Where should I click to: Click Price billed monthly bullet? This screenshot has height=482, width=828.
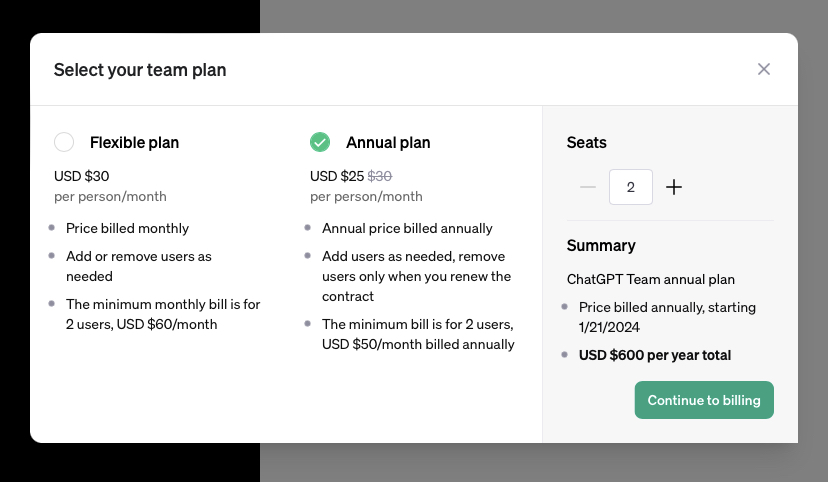click(x=127, y=229)
